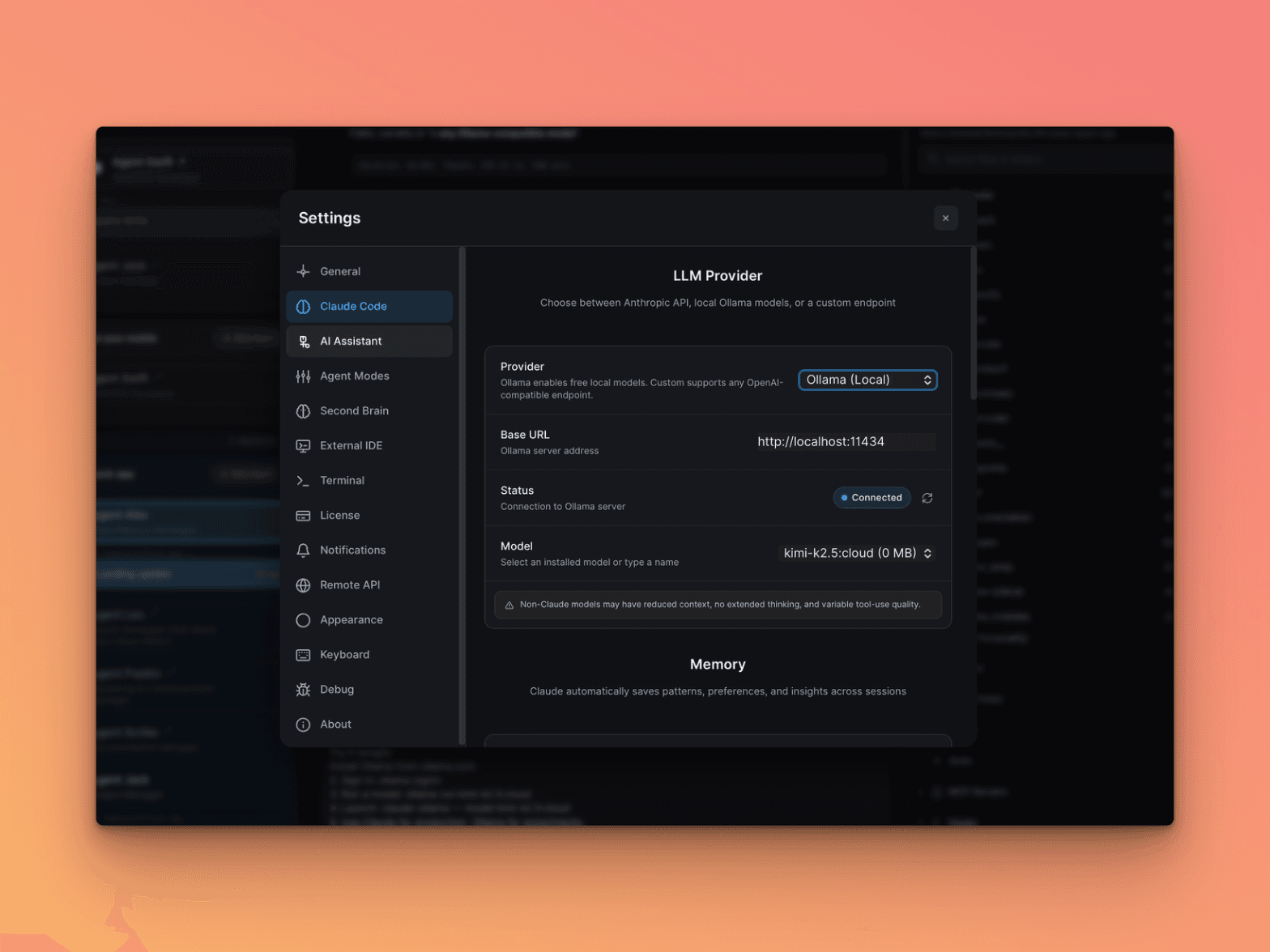Open Second Brain settings
This screenshot has width=1270, height=952.
pyautogui.click(x=369, y=411)
